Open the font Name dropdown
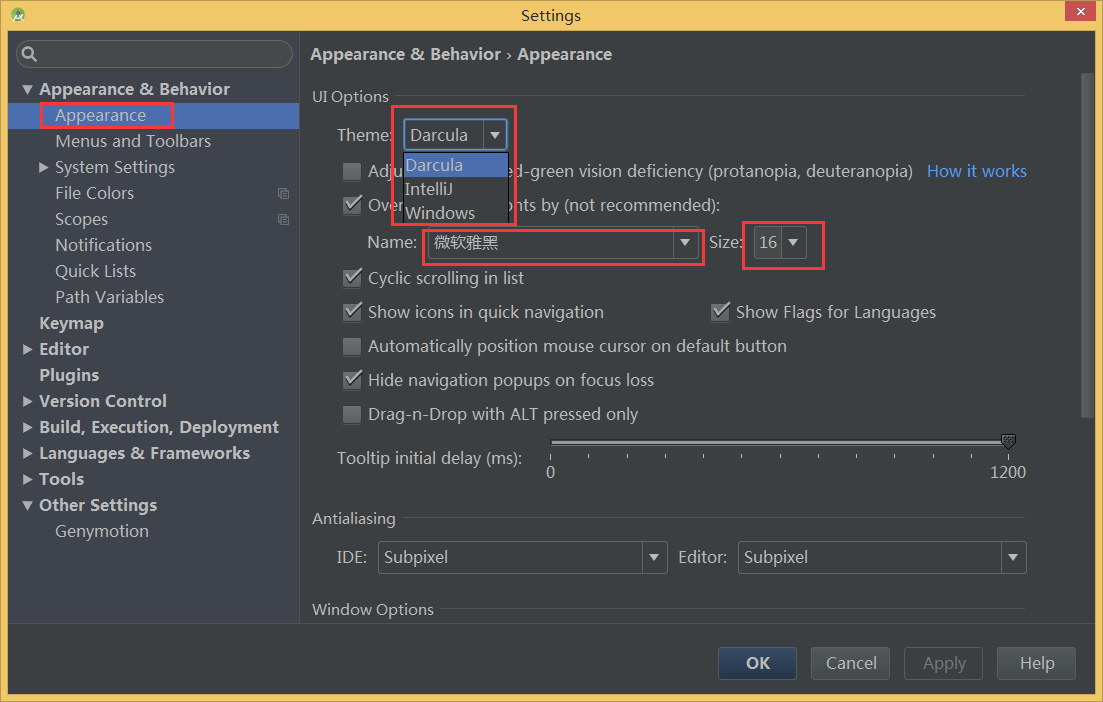 coord(684,243)
